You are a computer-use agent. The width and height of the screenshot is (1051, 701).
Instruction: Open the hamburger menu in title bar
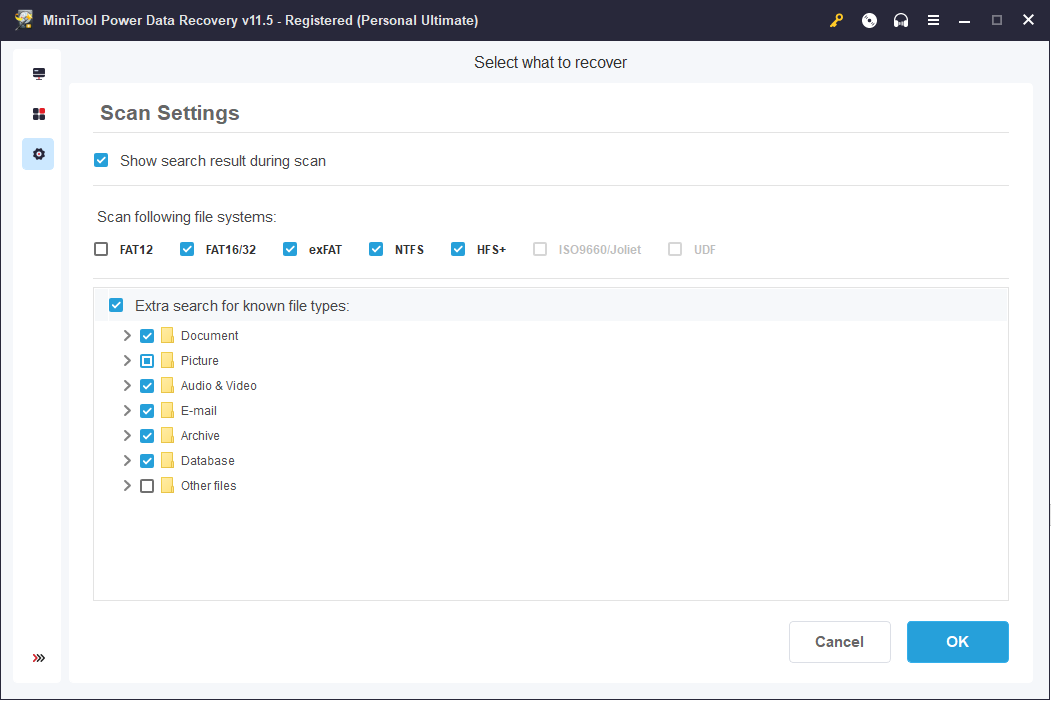(x=933, y=21)
